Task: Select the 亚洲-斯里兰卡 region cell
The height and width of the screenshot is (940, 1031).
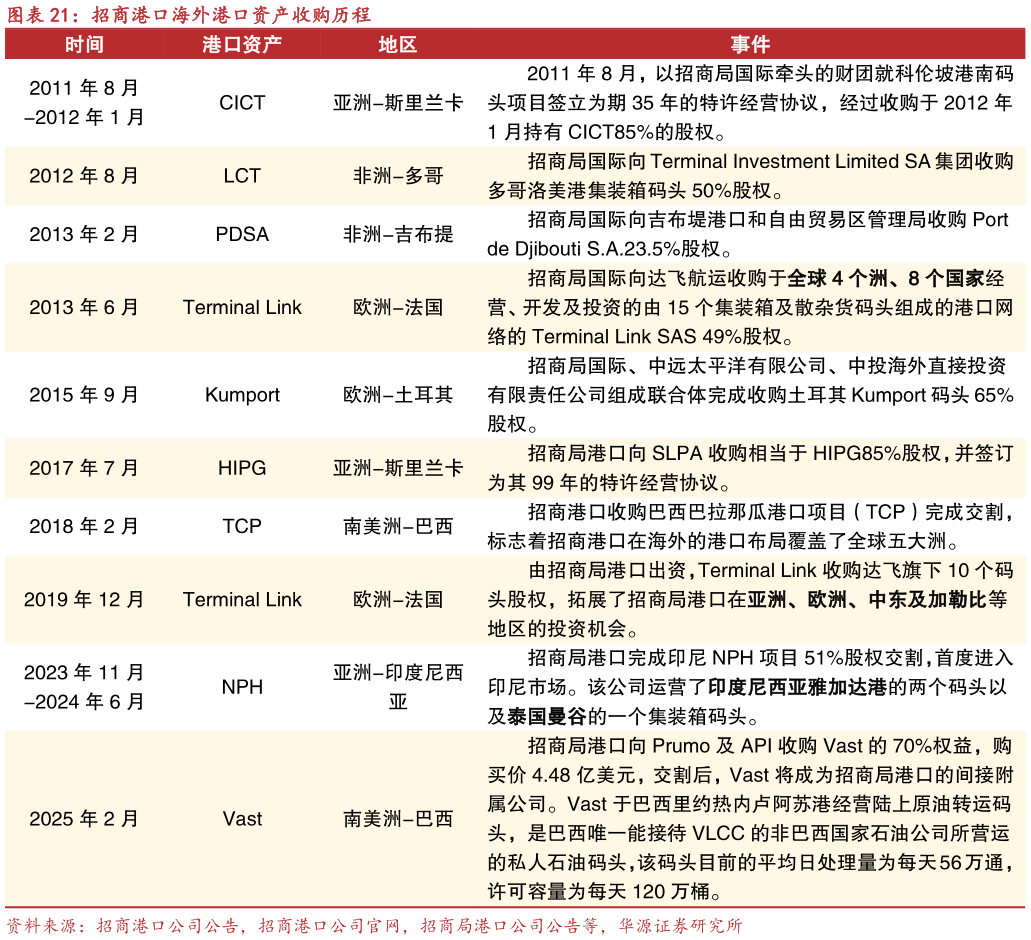Action: (x=398, y=467)
